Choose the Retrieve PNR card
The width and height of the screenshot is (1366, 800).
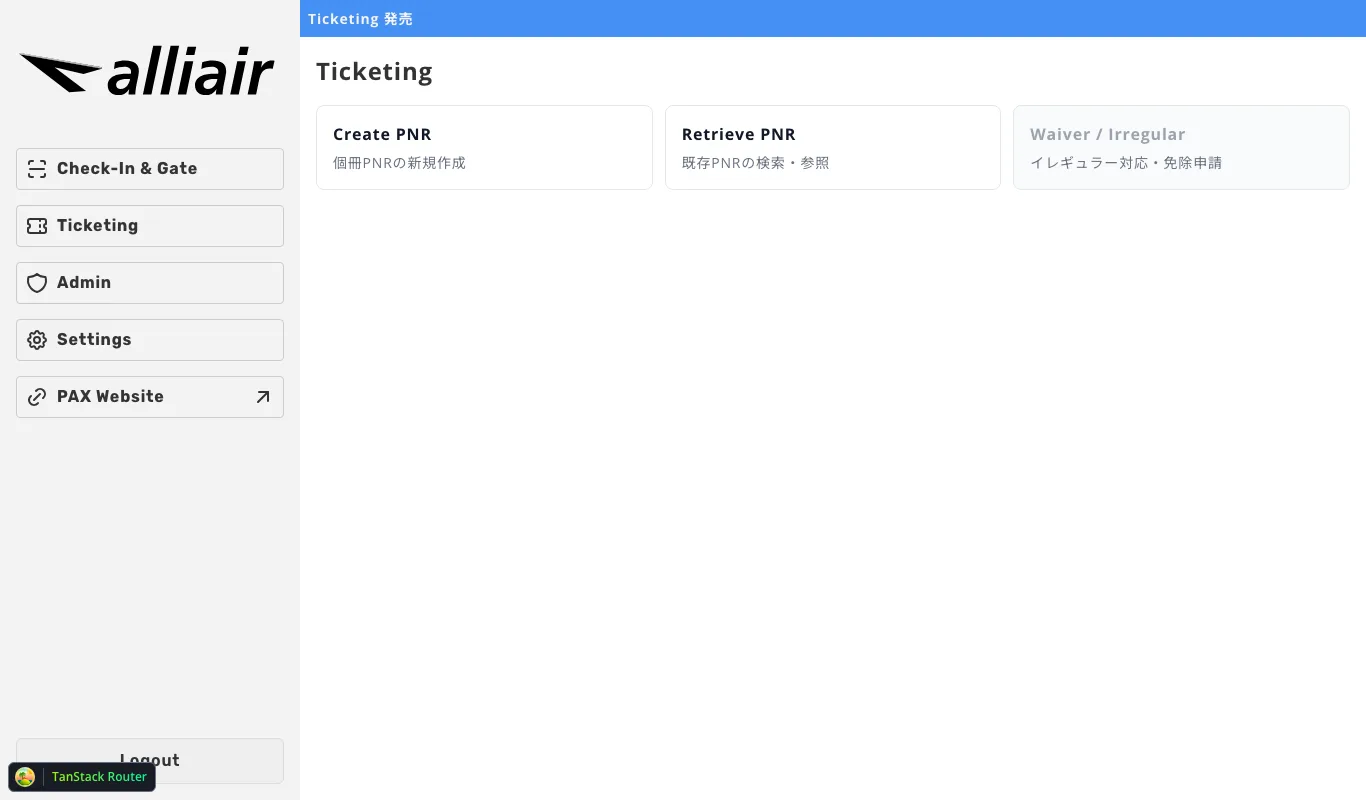click(832, 147)
